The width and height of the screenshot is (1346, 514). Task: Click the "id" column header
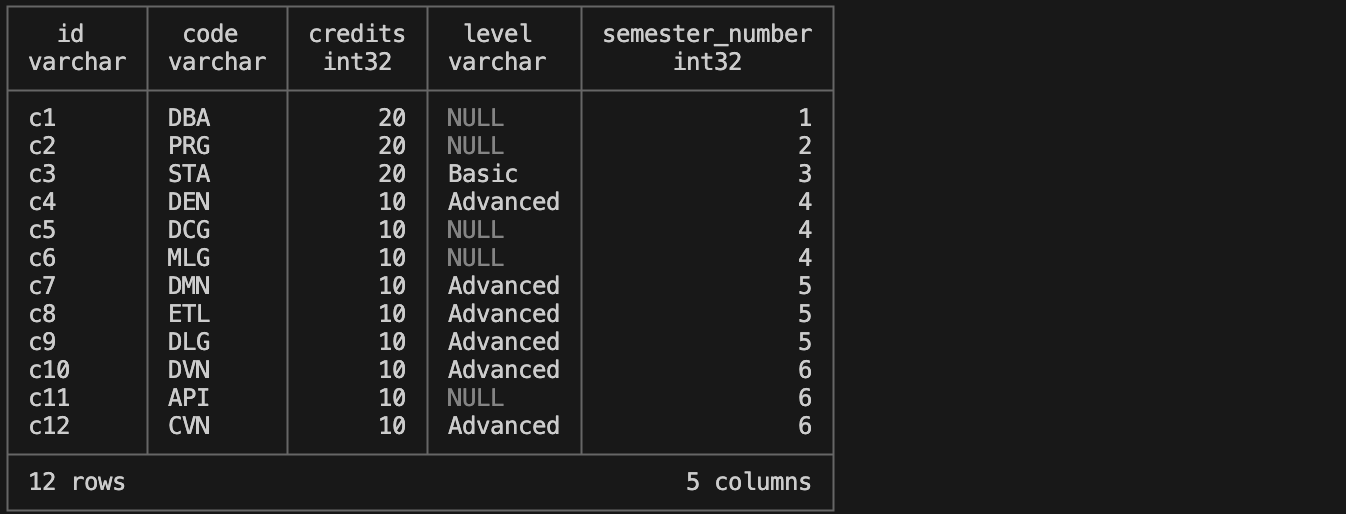70,34
